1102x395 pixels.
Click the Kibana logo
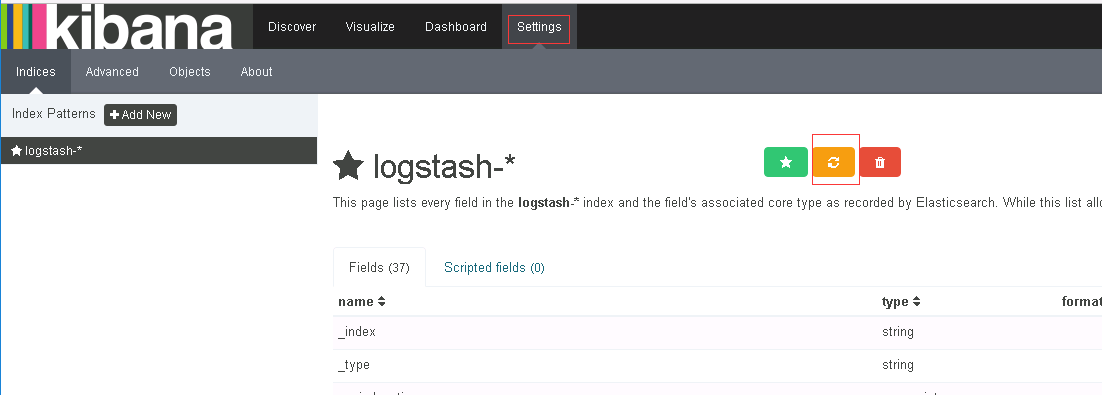pyautogui.click(x=117, y=27)
